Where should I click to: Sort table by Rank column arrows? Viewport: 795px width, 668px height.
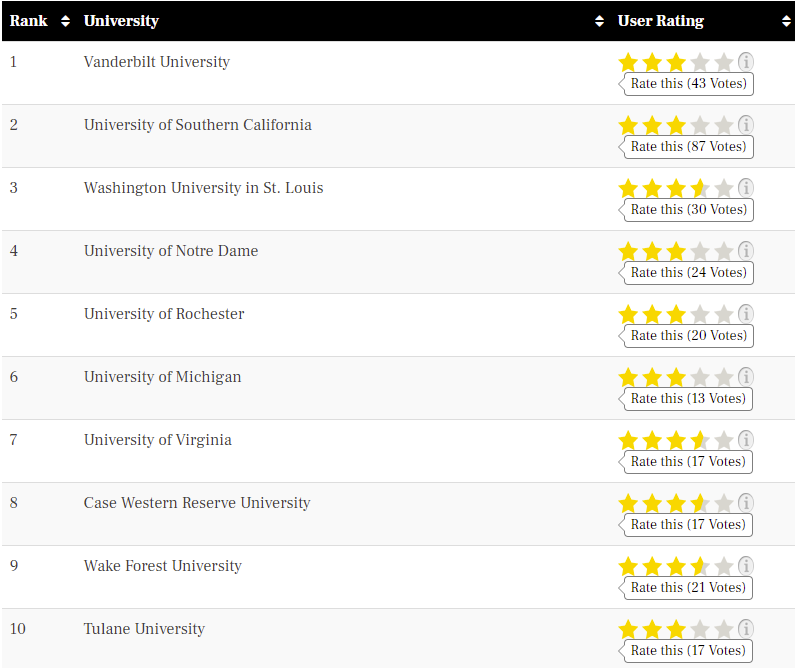tap(65, 21)
